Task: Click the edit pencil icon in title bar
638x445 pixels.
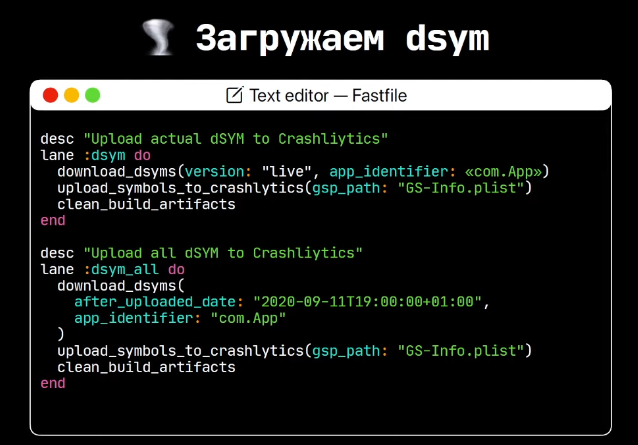Action: click(x=235, y=95)
